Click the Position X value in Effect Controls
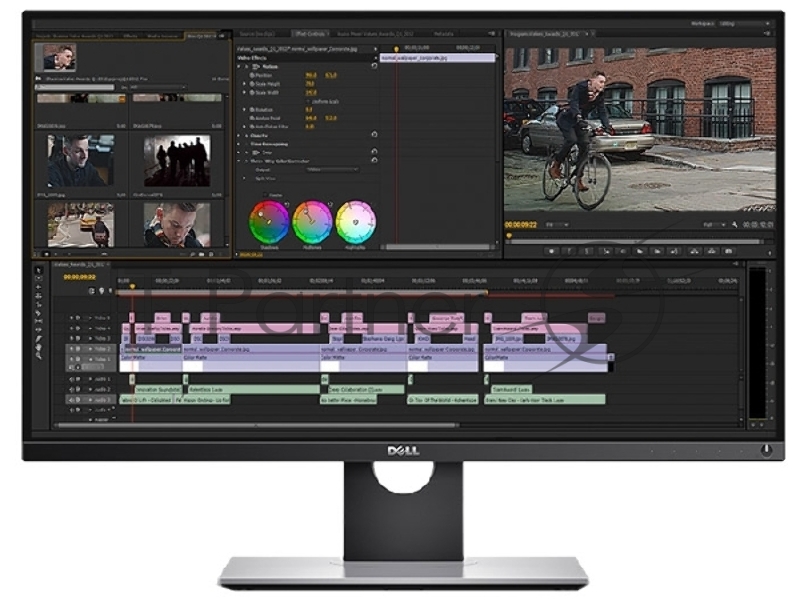The height and width of the screenshot is (605, 800). (310, 74)
